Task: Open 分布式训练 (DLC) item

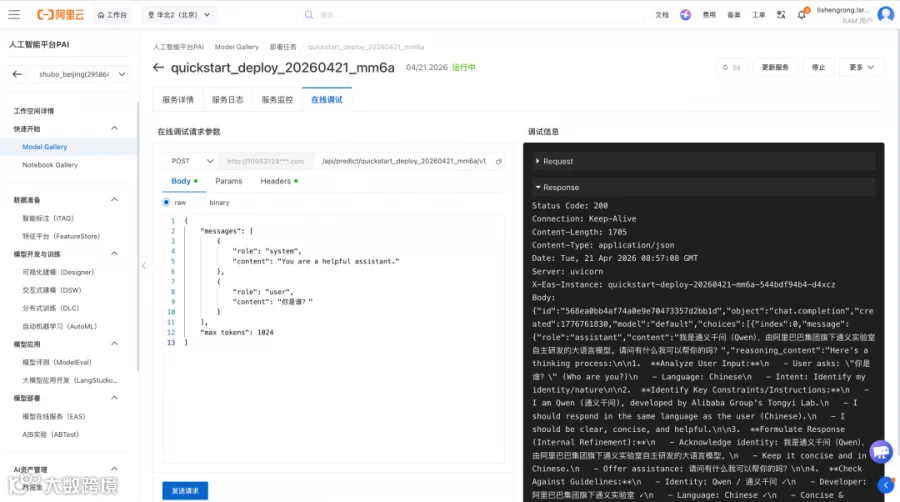Action: coord(51,308)
